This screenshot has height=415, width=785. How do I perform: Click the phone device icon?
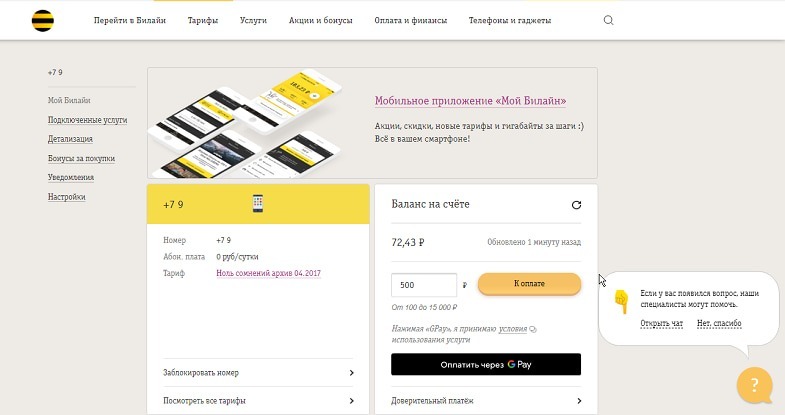click(x=257, y=203)
